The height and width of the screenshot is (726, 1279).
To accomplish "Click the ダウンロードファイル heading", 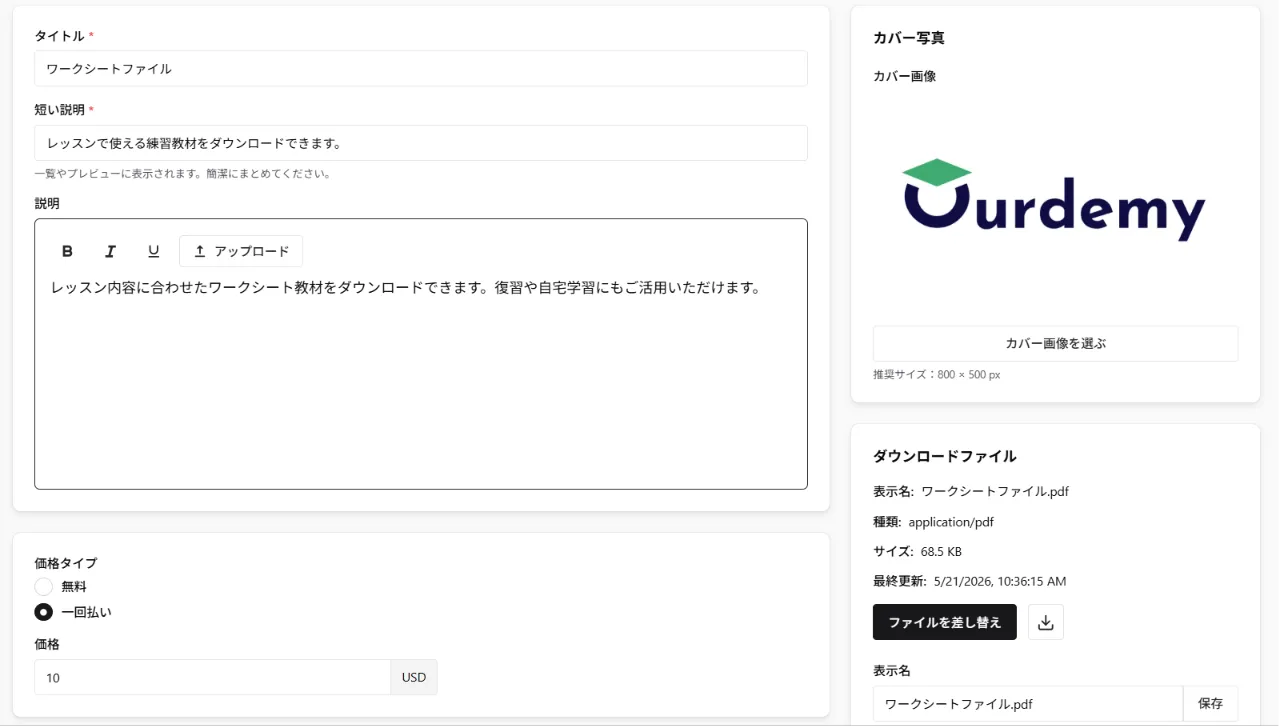I will 945,456.
